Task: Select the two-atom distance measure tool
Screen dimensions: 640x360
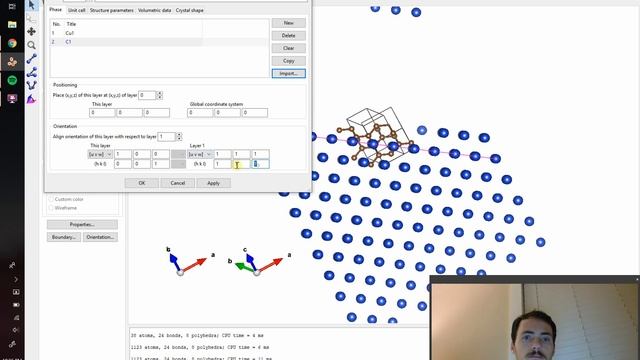Action: click(31, 59)
